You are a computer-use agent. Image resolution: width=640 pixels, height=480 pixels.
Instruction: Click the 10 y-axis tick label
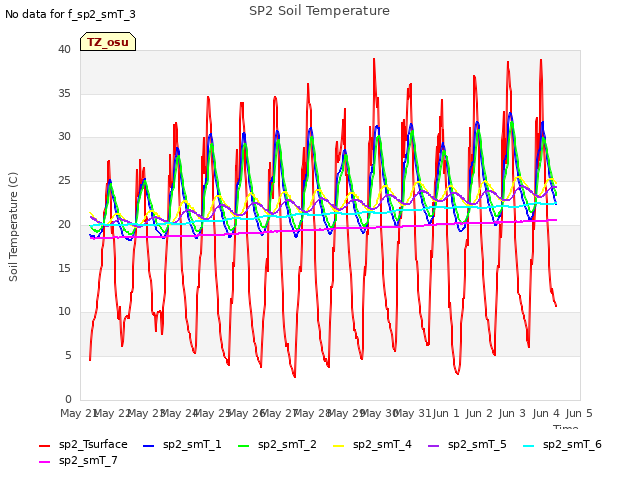(64, 312)
